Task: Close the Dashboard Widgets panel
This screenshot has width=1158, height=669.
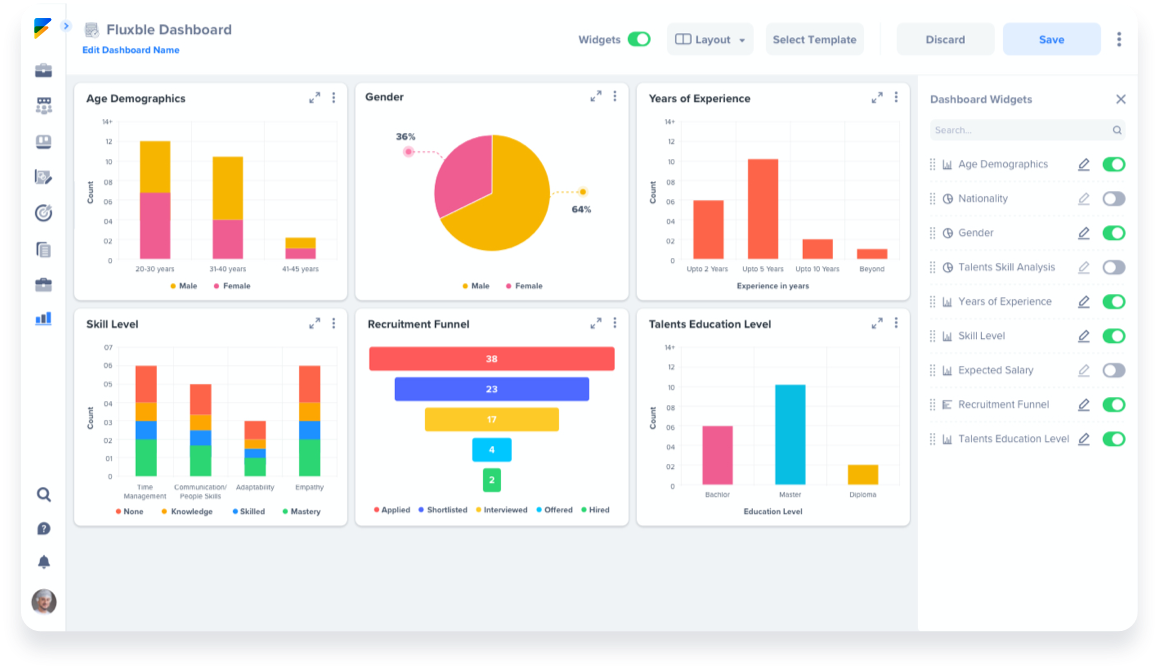Action: [x=1120, y=99]
